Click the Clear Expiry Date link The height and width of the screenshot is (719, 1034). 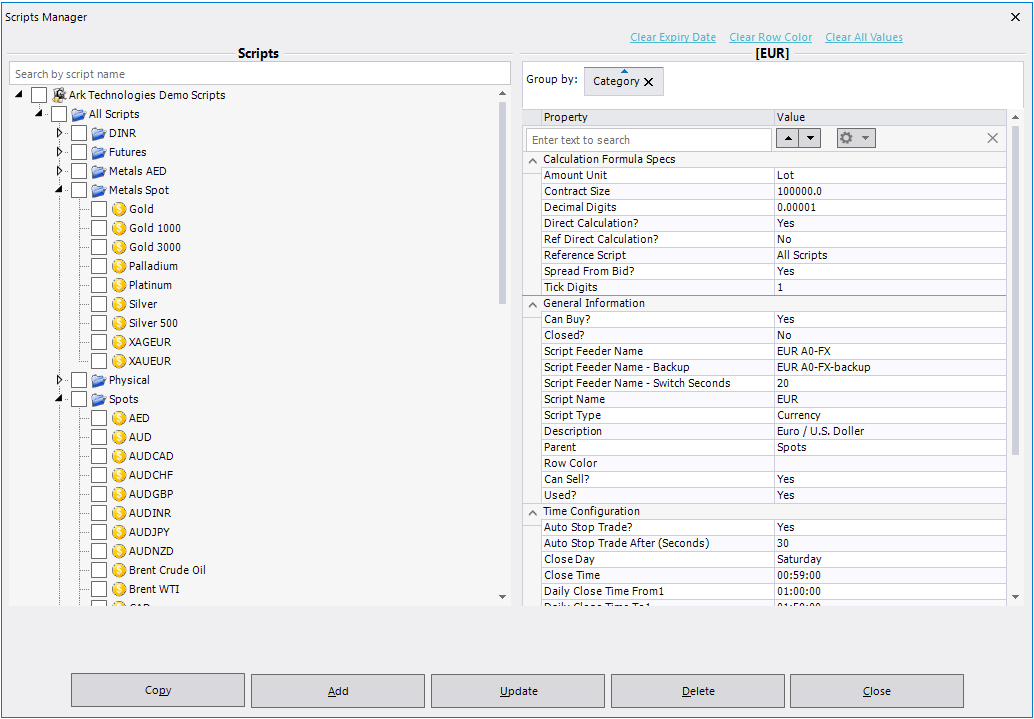[x=672, y=37]
